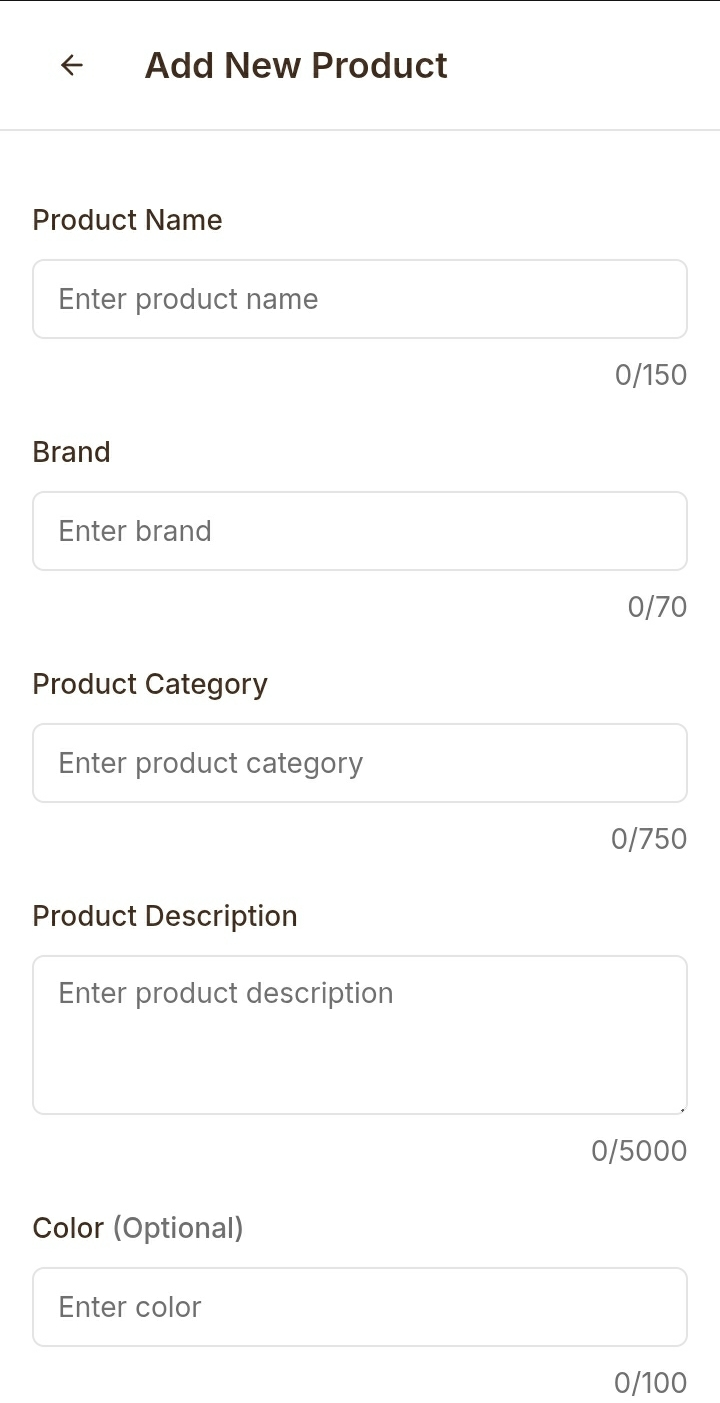Select the Enter product category input
Viewport: 720px width, 1403px height.
pyautogui.click(x=360, y=763)
